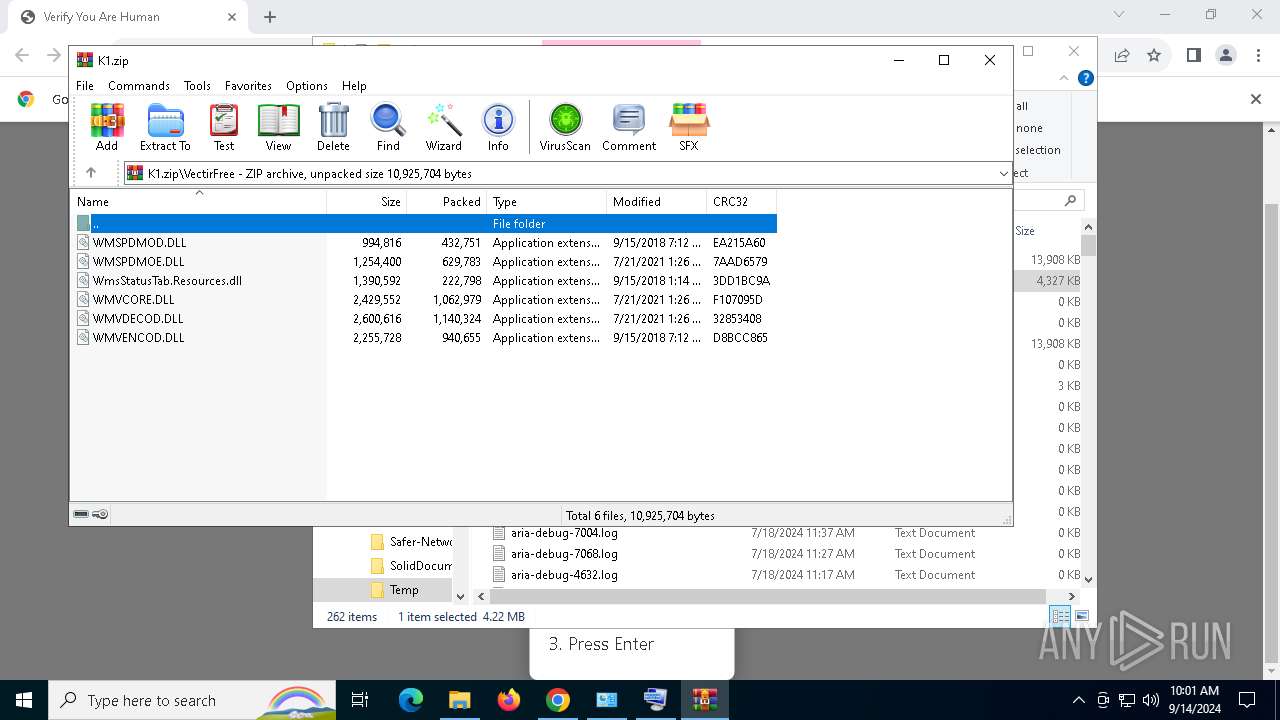Viewport: 1280px width, 720px height.
Task: Click the Delete trash icon
Action: pos(333,128)
